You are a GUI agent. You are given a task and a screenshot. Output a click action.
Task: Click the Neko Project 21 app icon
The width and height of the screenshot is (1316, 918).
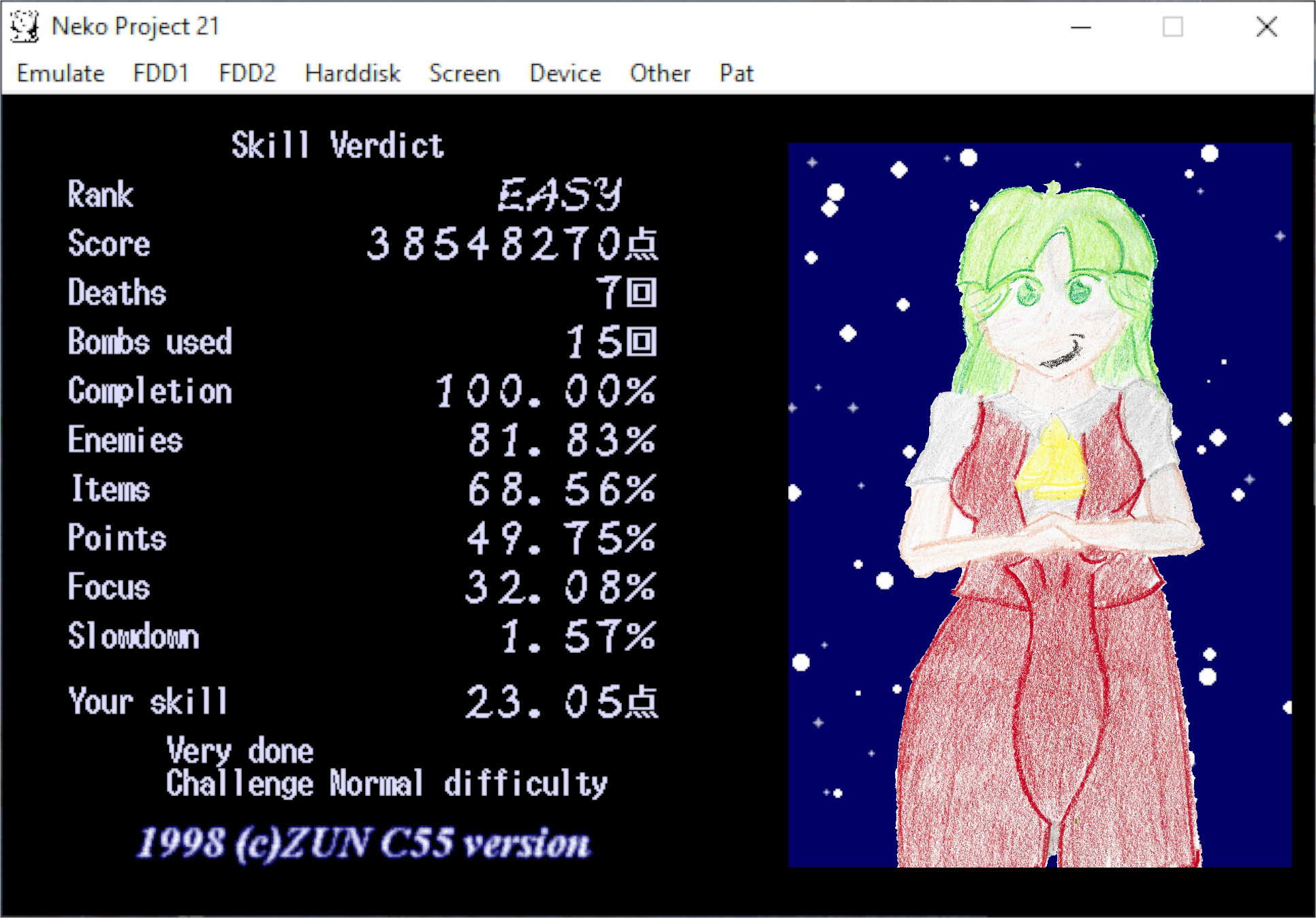click(x=25, y=27)
